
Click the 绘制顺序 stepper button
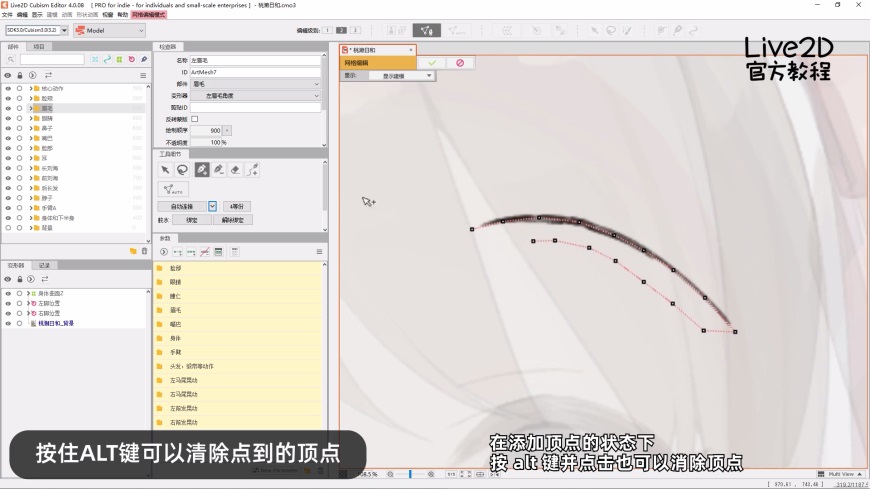click(x=227, y=130)
